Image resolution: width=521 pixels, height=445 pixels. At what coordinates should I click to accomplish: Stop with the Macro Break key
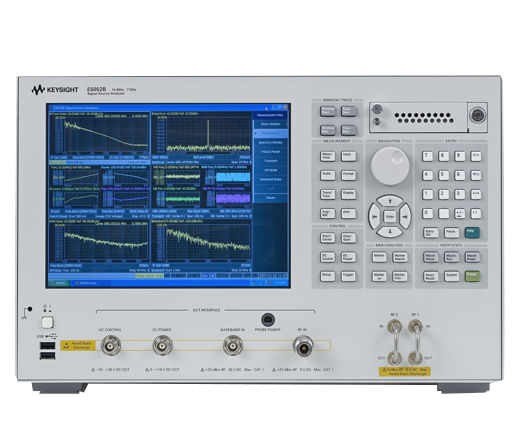point(472,257)
